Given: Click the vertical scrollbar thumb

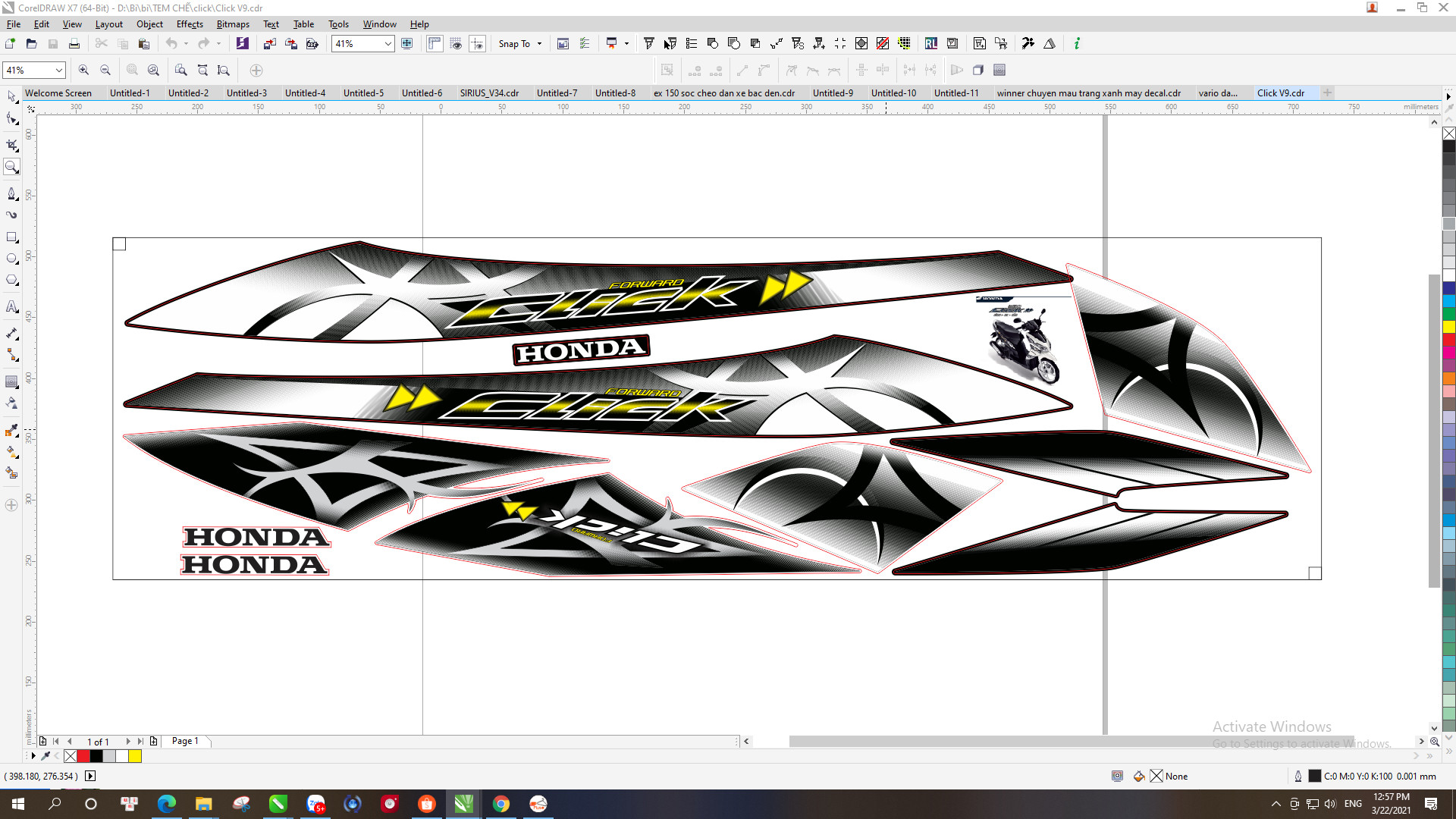Looking at the screenshot, I should [x=1433, y=431].
